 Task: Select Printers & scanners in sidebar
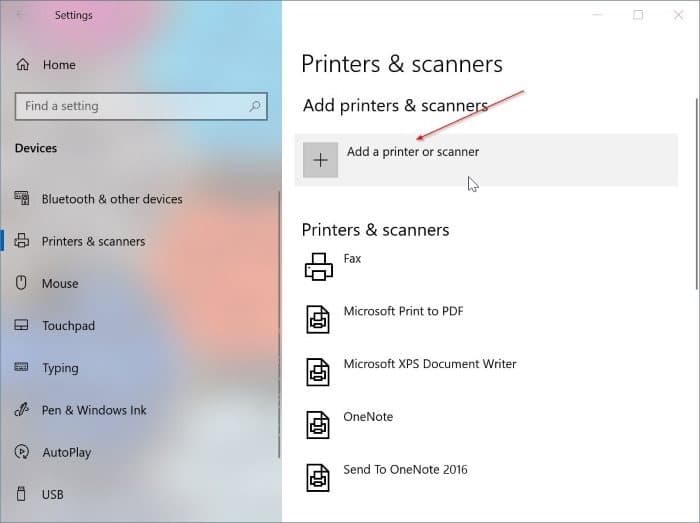93,241
